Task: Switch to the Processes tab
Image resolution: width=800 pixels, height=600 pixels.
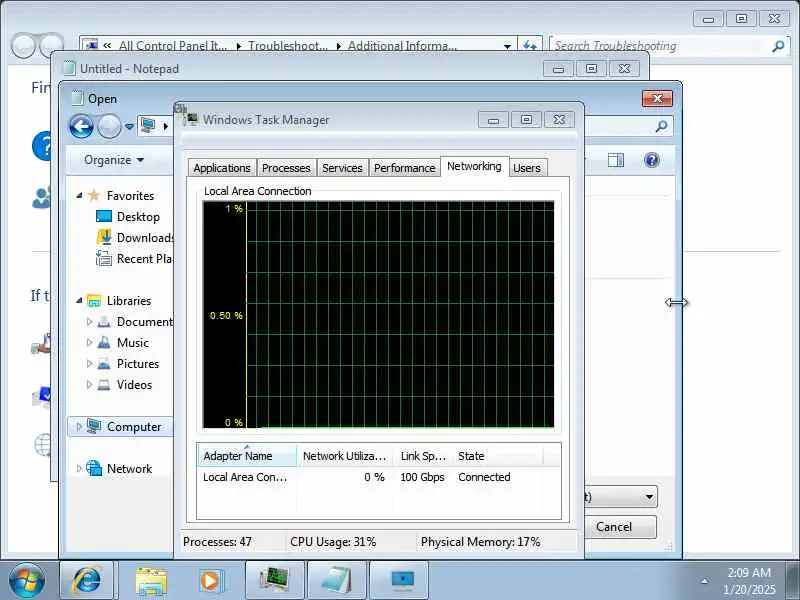Action: click(286, 168)
